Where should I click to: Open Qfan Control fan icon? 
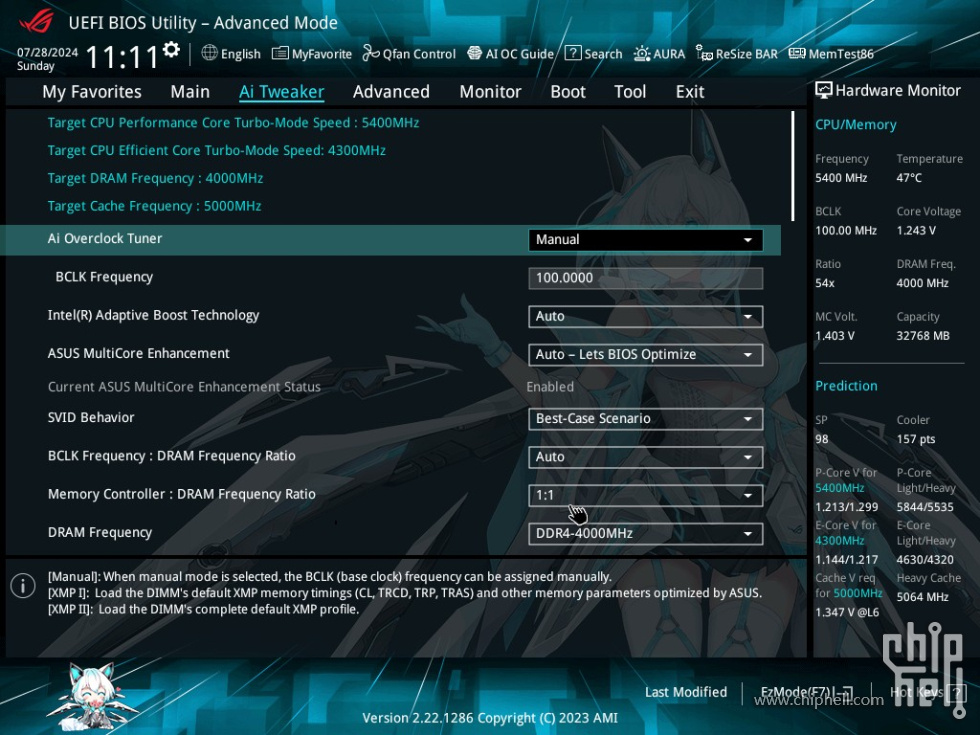(371, 54)
